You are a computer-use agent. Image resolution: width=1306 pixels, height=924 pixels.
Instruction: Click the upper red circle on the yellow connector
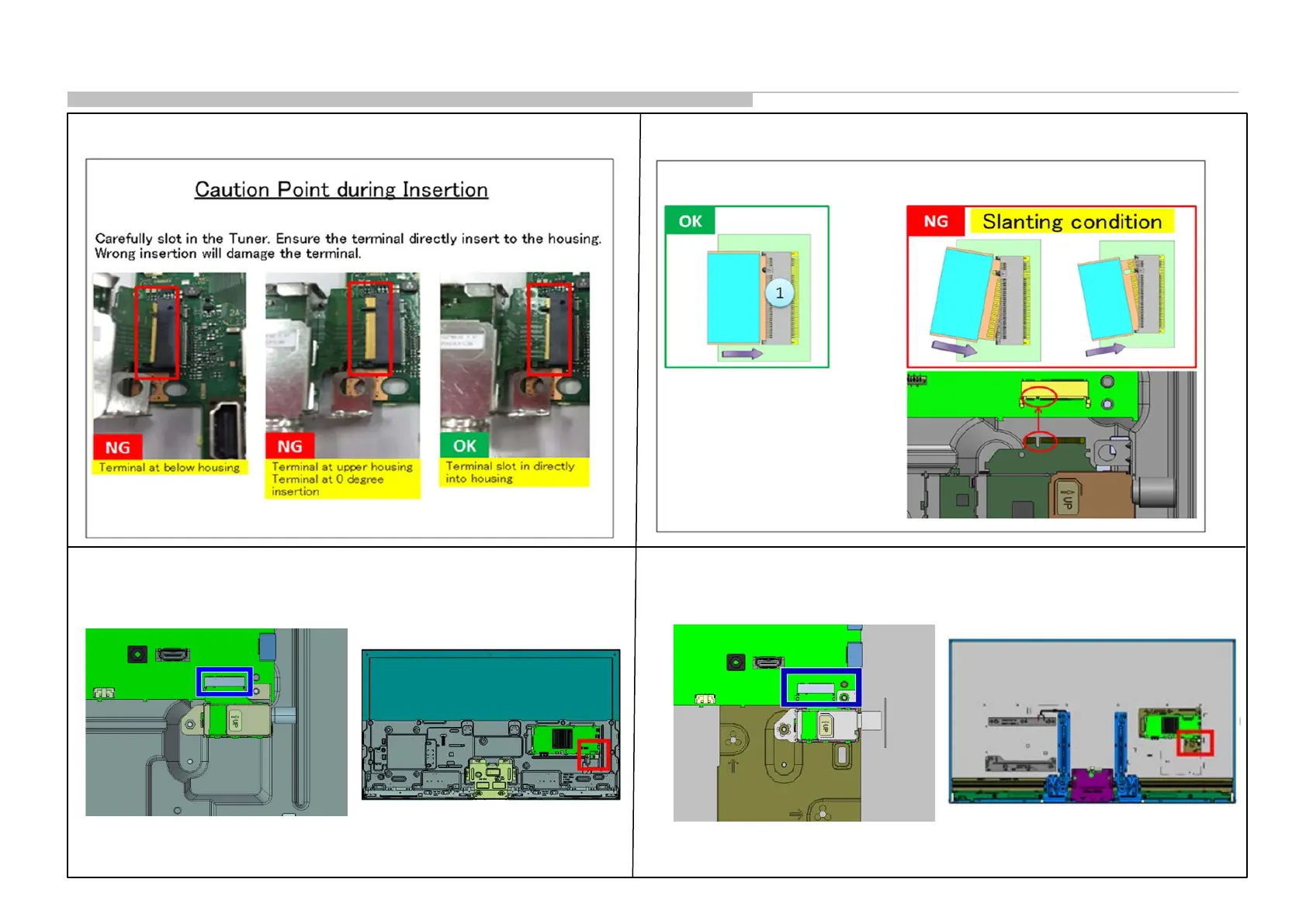[x=1038, y=398]
